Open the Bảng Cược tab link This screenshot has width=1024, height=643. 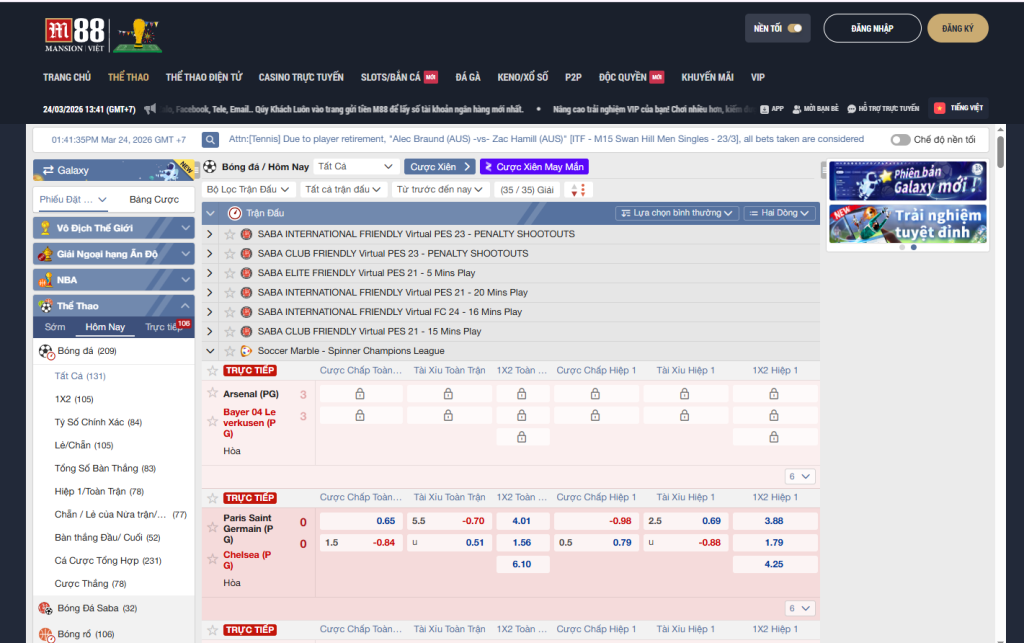[154, 200]
